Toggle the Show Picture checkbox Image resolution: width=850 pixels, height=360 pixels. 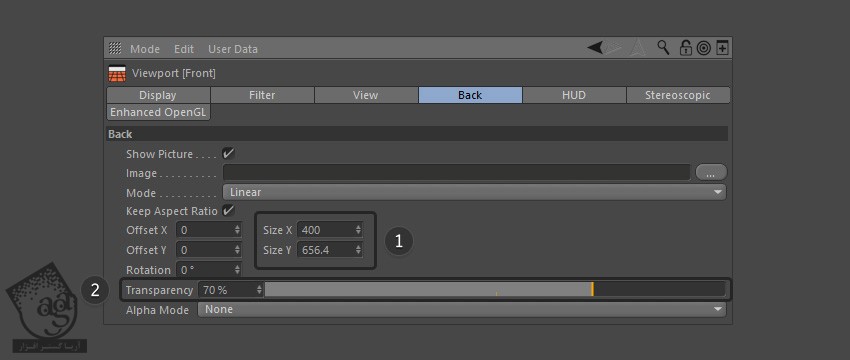click(x=228, y=153)
